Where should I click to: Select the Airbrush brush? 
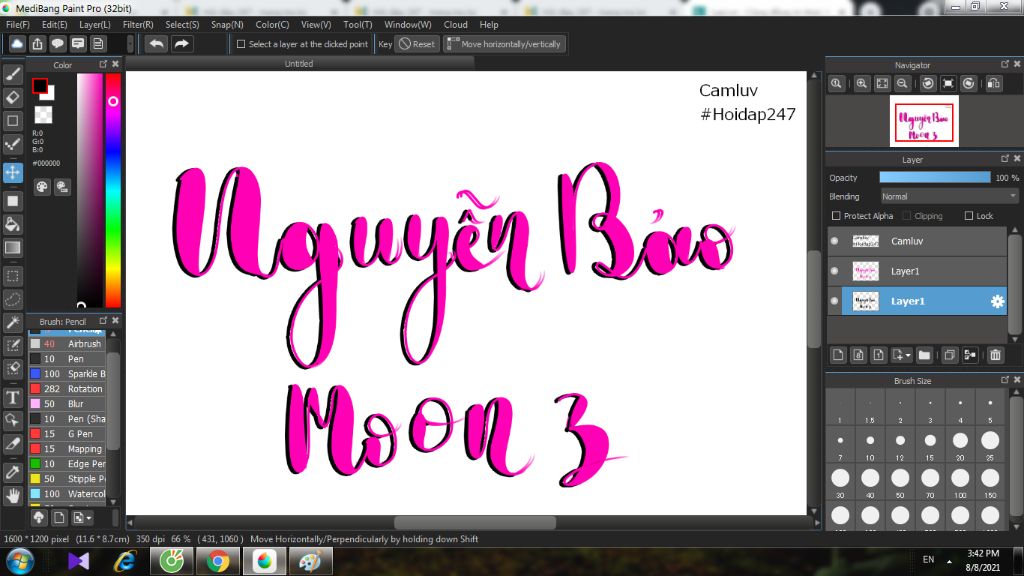[x=67, y=344]
